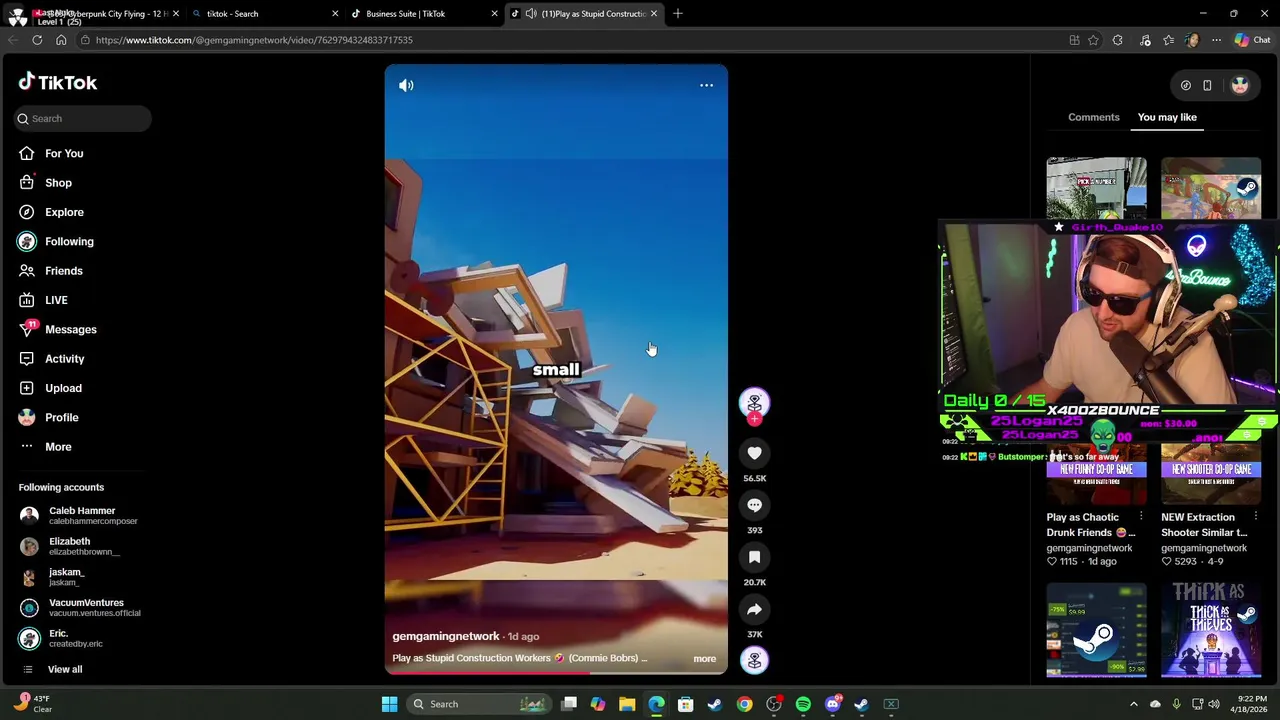
Task: Open Copilot Chat button
Action: [1253, 40]
